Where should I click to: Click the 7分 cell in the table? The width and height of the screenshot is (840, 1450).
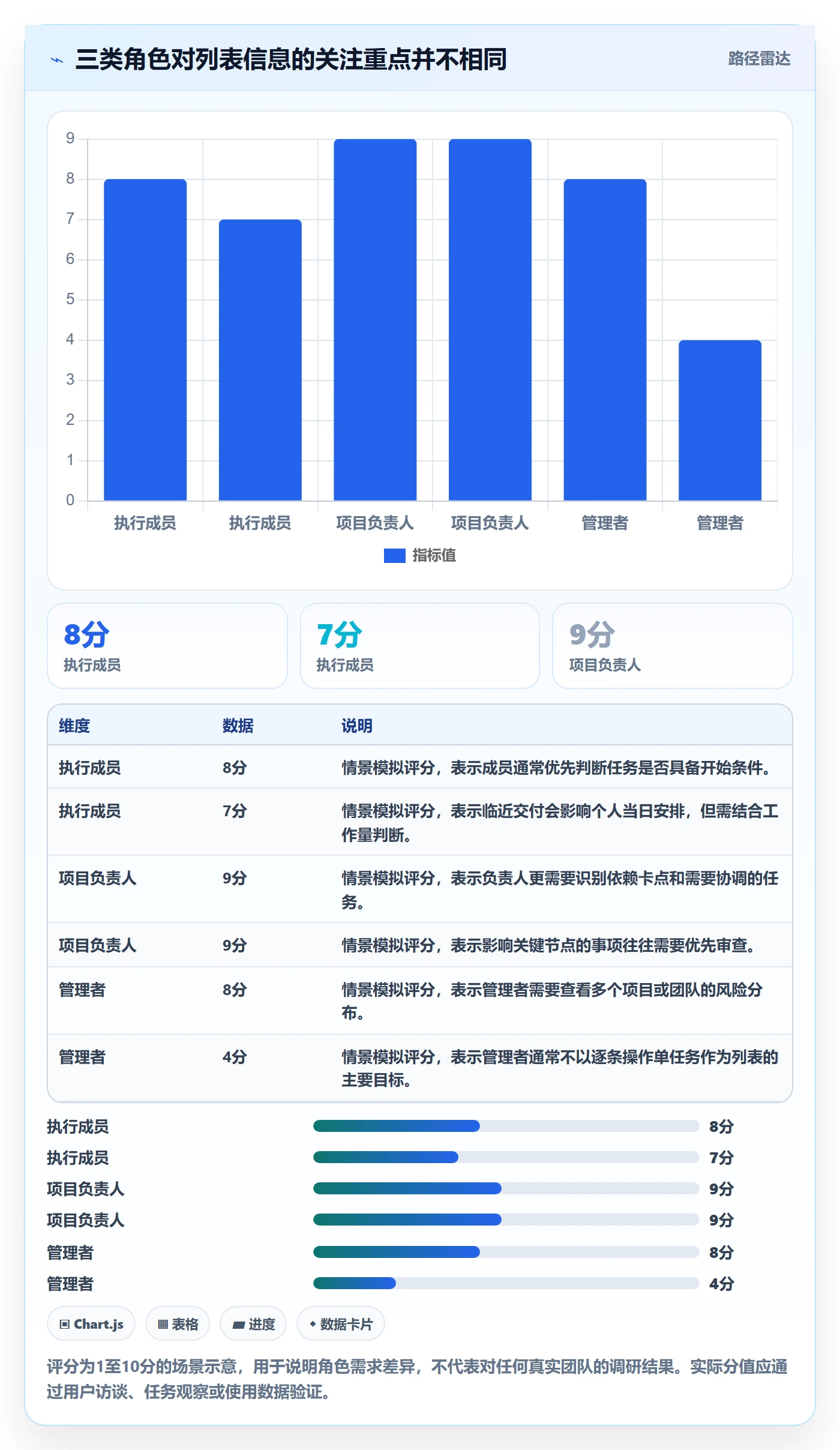coord(235,811)
